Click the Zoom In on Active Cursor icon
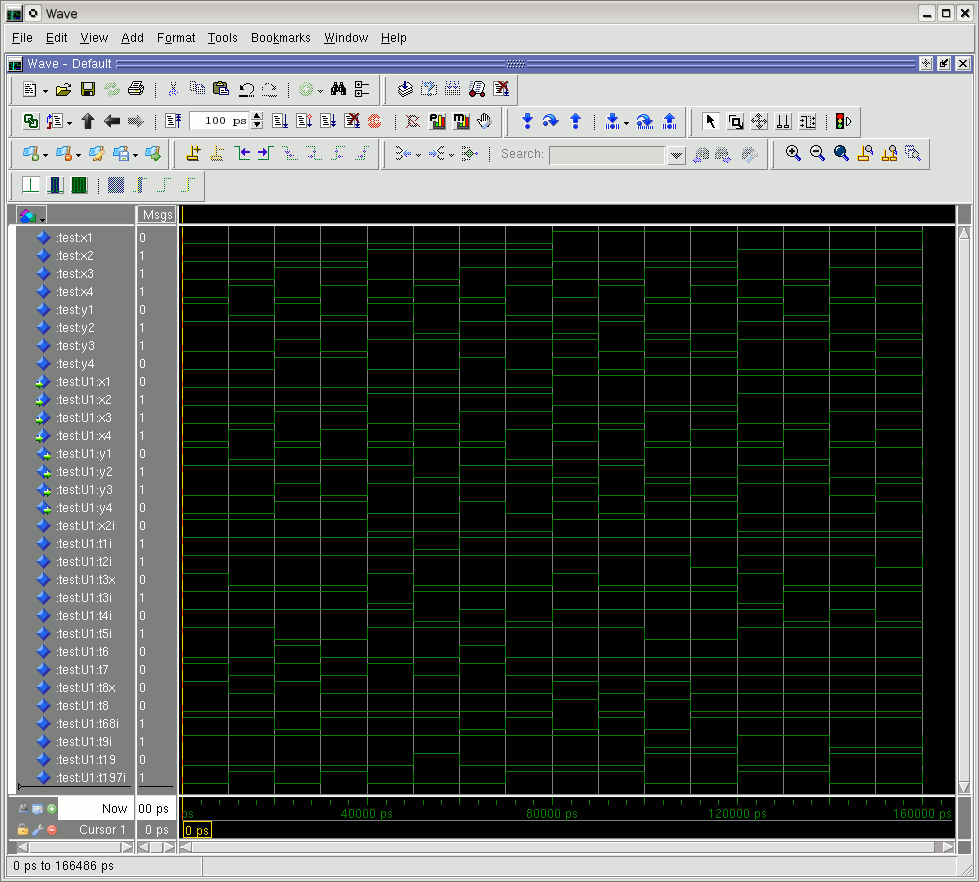Viewport: 979px width, 882px height. tap(865, 154)
